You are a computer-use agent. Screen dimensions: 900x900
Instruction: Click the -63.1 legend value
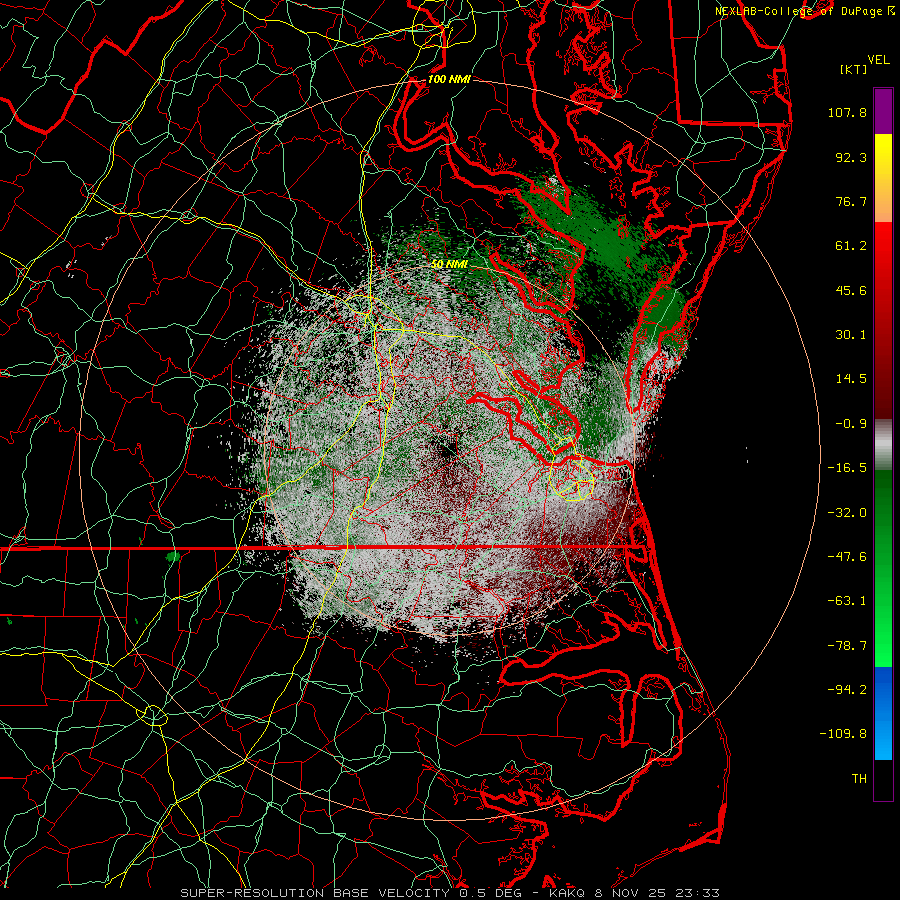pyautogui.click(x=847, y=601)
